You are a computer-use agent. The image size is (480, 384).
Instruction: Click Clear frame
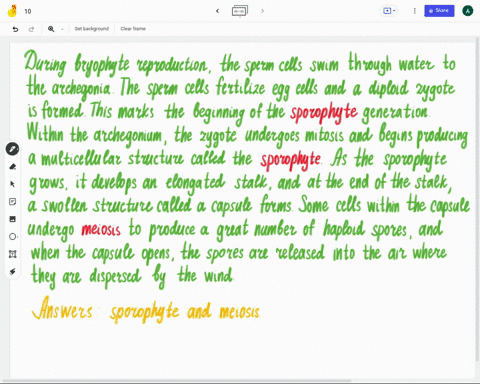click(x=133, y=29)
